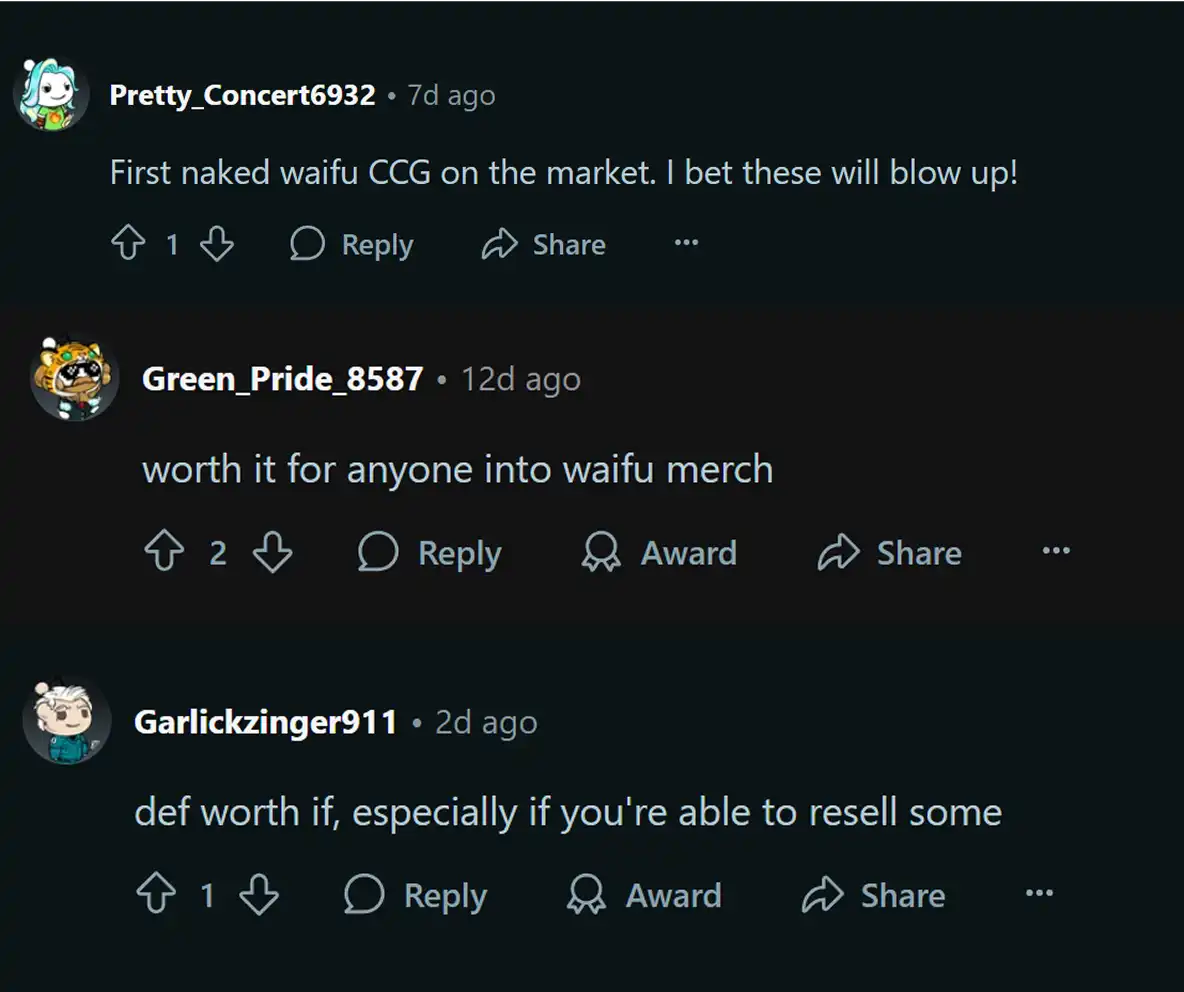Viewport: 1184px width, 992px height.
Task: Upvote Green_Pride_8587's comment
Action: 165,552
